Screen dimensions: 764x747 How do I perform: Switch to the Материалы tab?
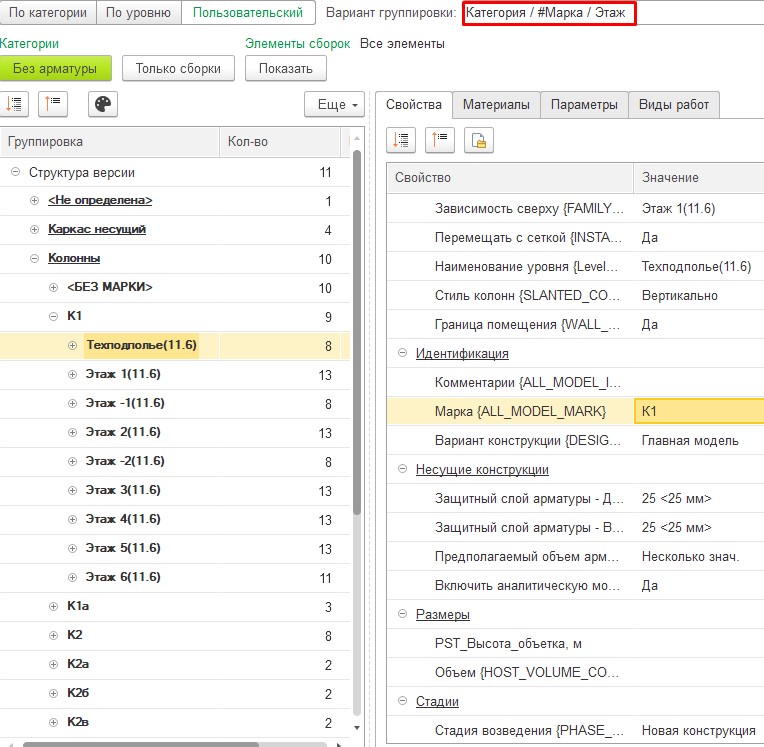point(496,104)
